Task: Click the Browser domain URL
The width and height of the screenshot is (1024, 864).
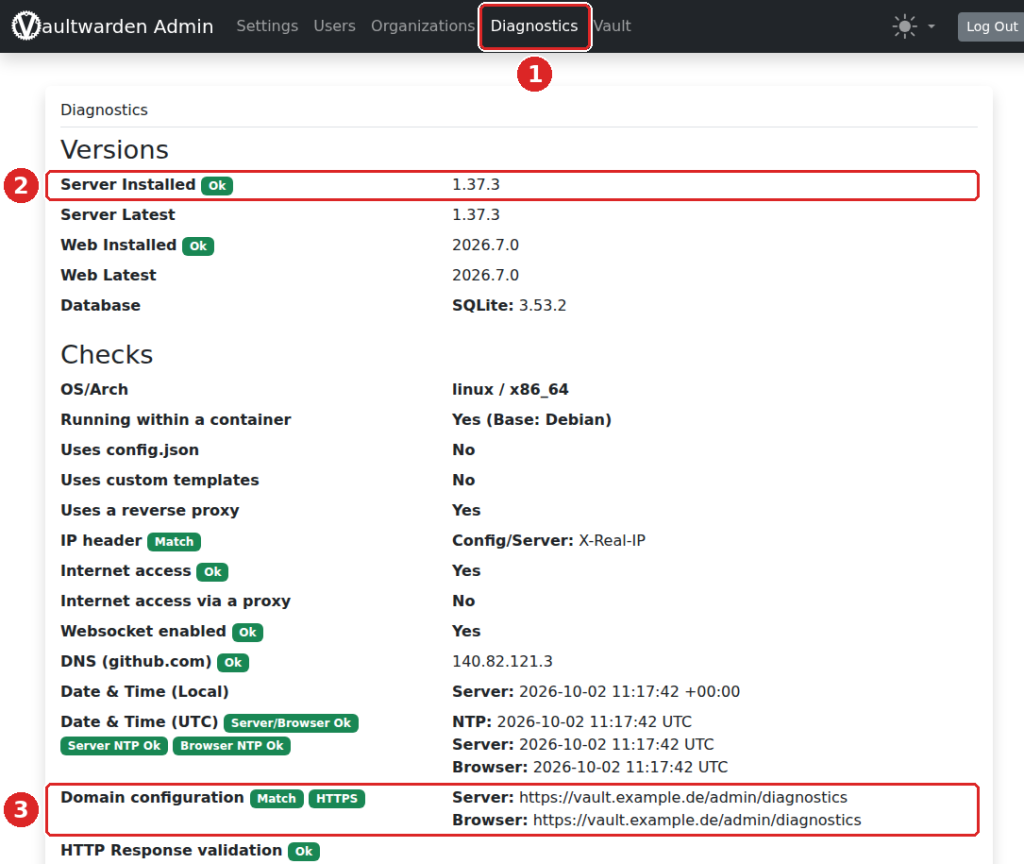Action: (x=697, y=820)
